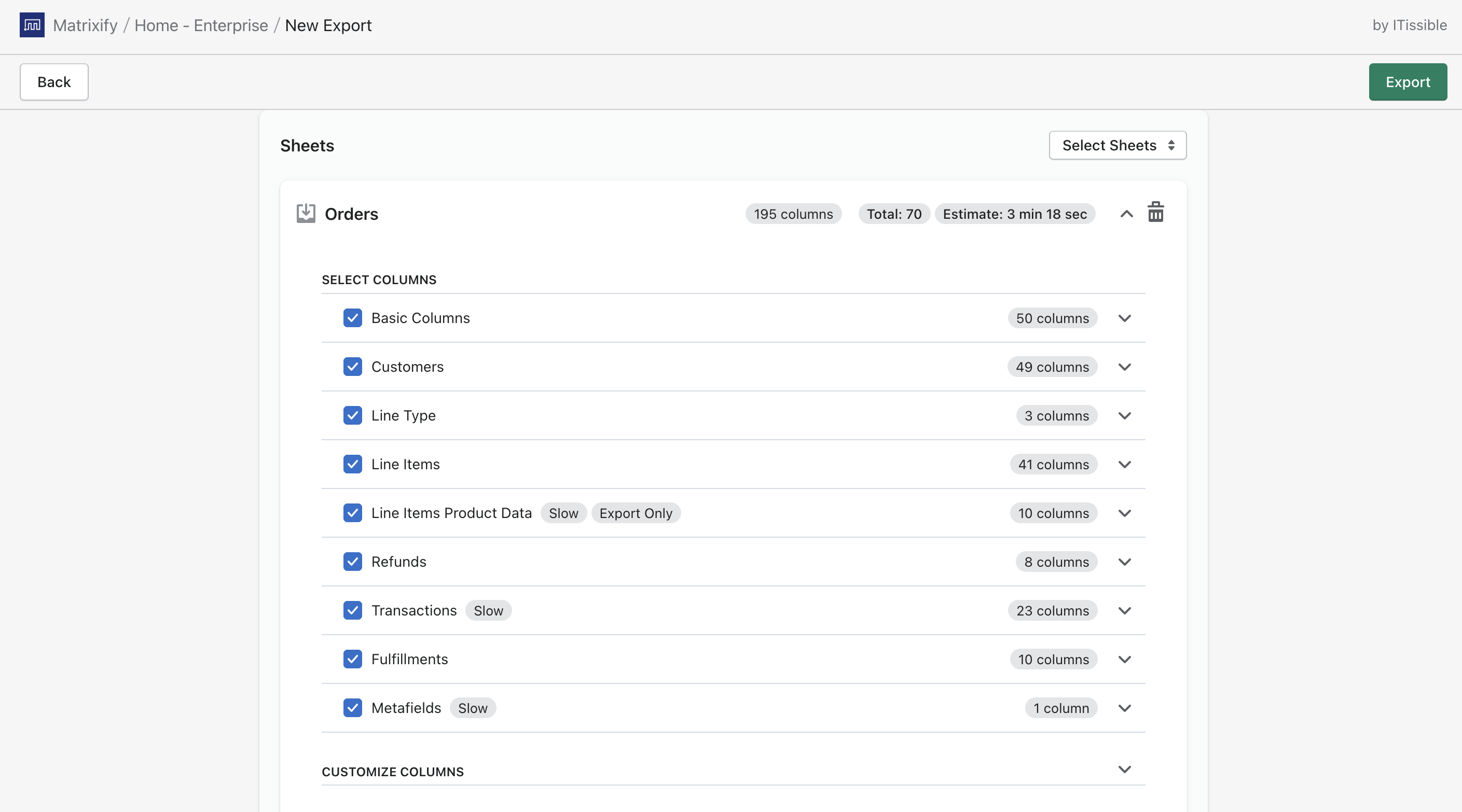This screenshot has width=1462, height=812.
Task: Collapse the Orders sheet panel
Action: click(1126, 214)
